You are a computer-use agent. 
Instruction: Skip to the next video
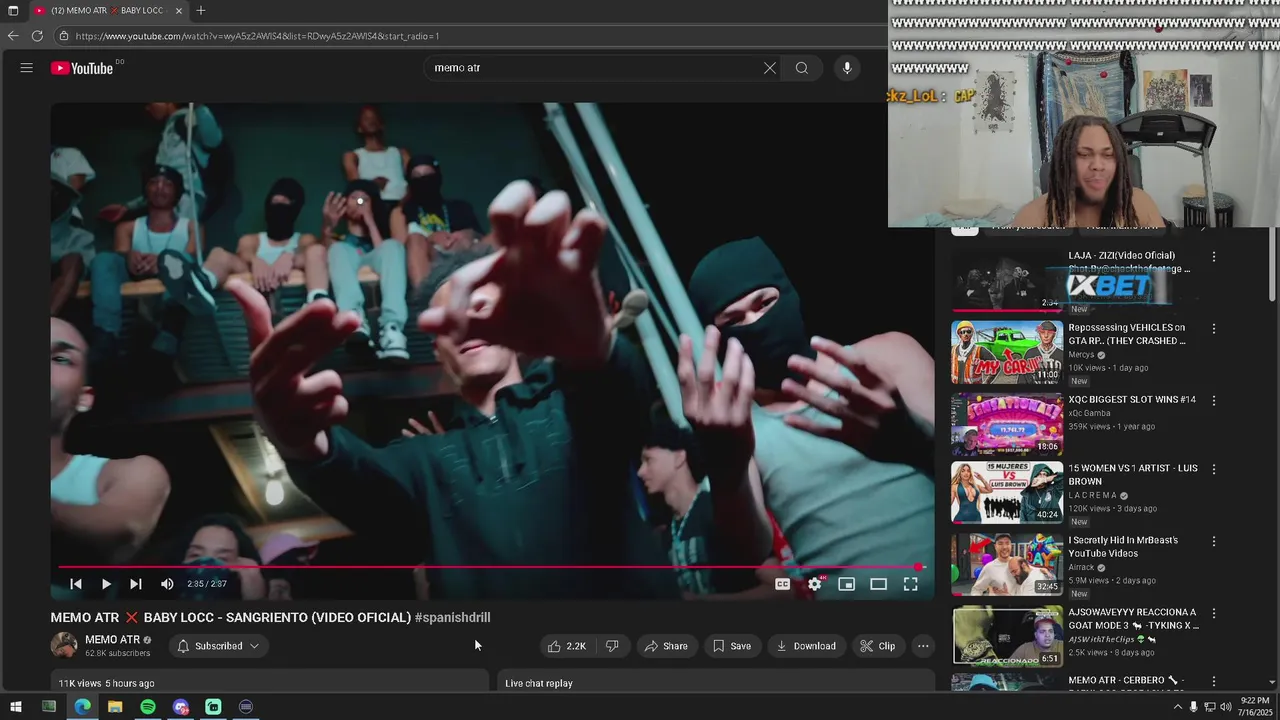coord(136,584)
